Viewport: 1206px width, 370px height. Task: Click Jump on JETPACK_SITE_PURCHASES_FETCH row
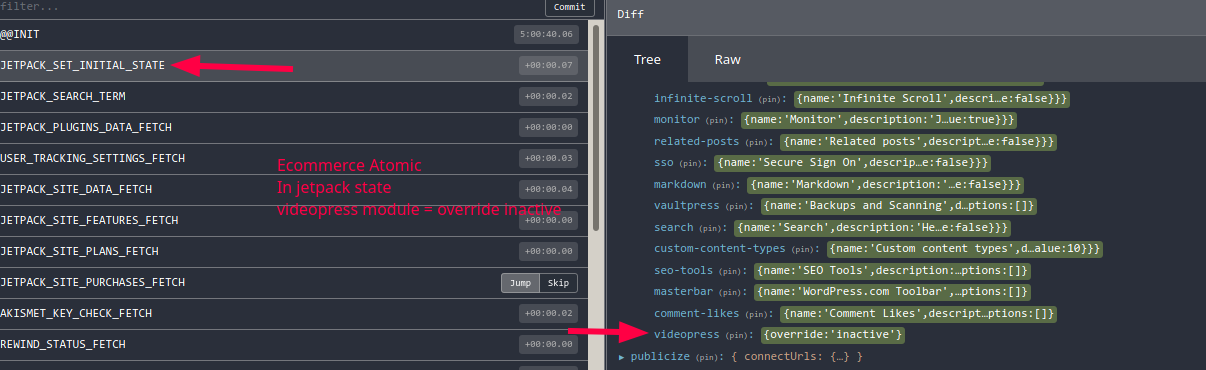point(520,282)
